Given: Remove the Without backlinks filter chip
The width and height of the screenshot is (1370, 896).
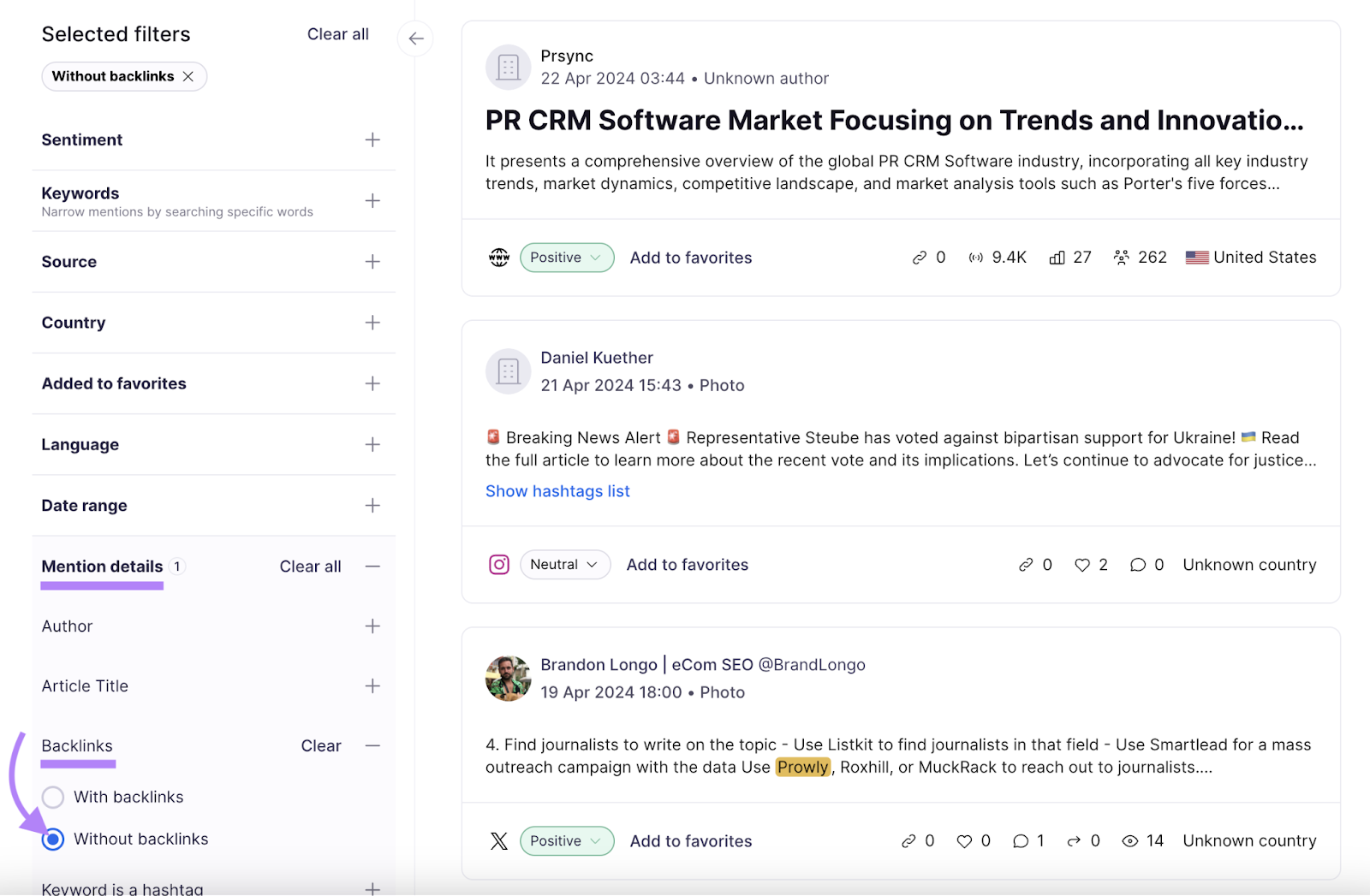Looking at the screenshot, I should [x=189, y=75].
